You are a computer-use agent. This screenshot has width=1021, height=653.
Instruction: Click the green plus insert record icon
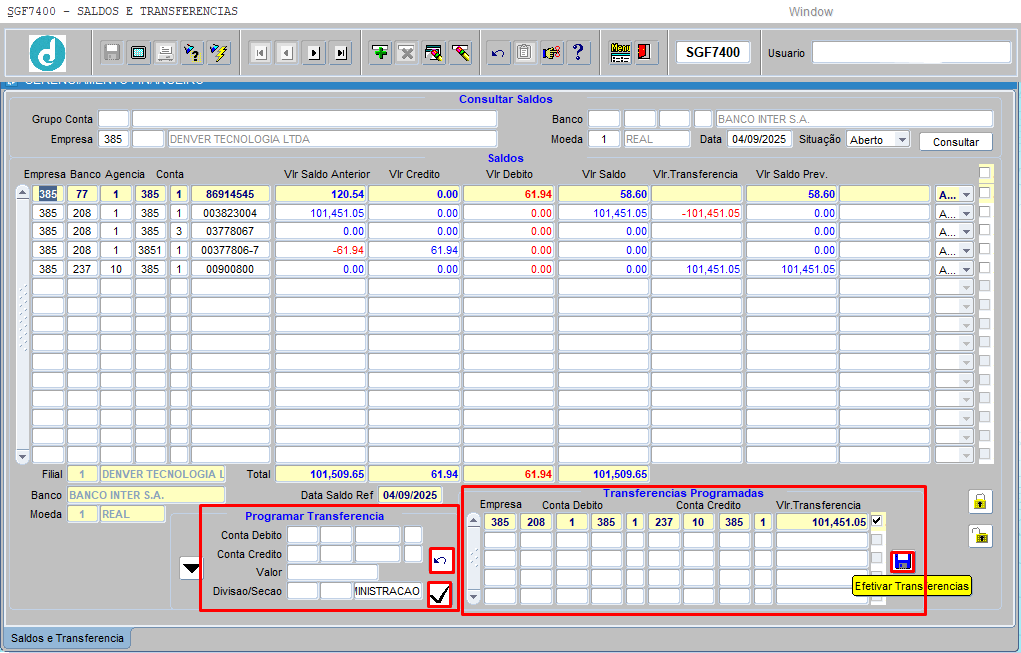coord(380,53)
